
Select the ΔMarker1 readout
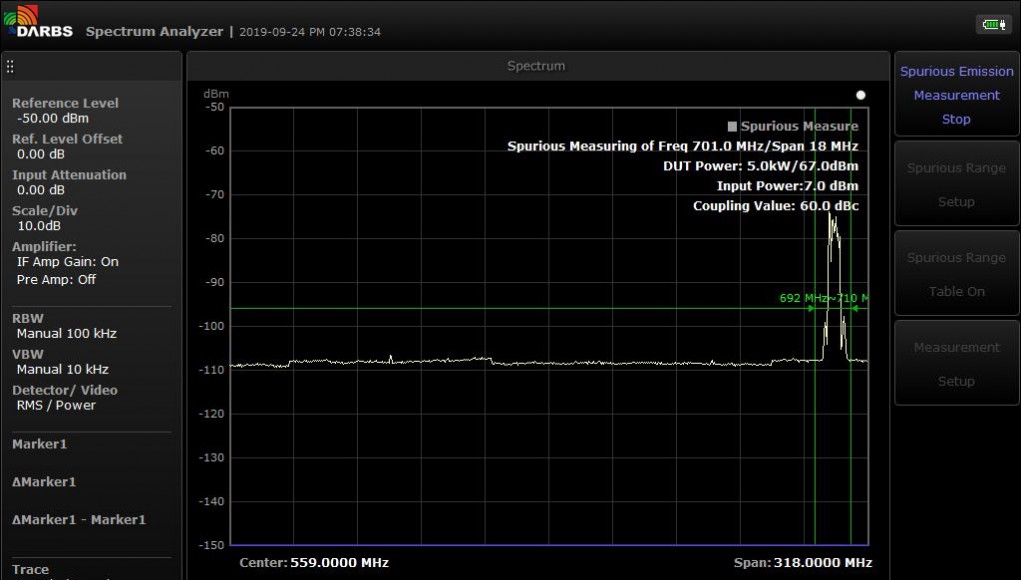click(x=44, y=482)
